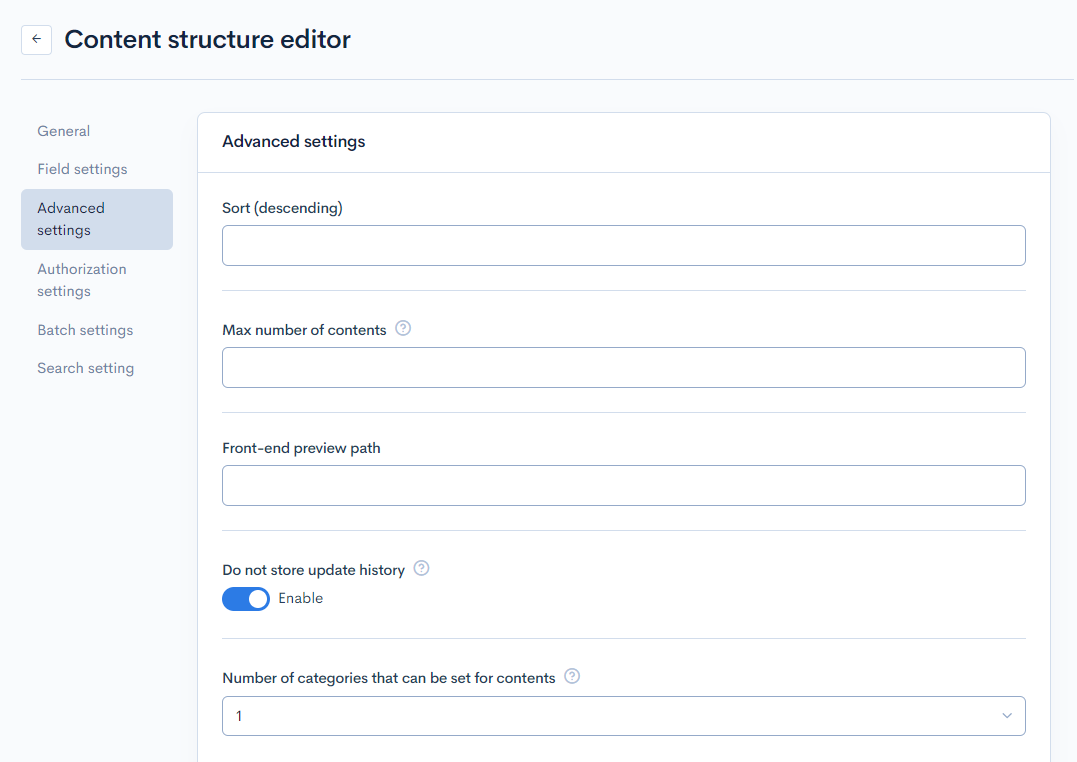
Task: Click the chevron on the categories dropdown
Action: click(x=1007, y=716)
